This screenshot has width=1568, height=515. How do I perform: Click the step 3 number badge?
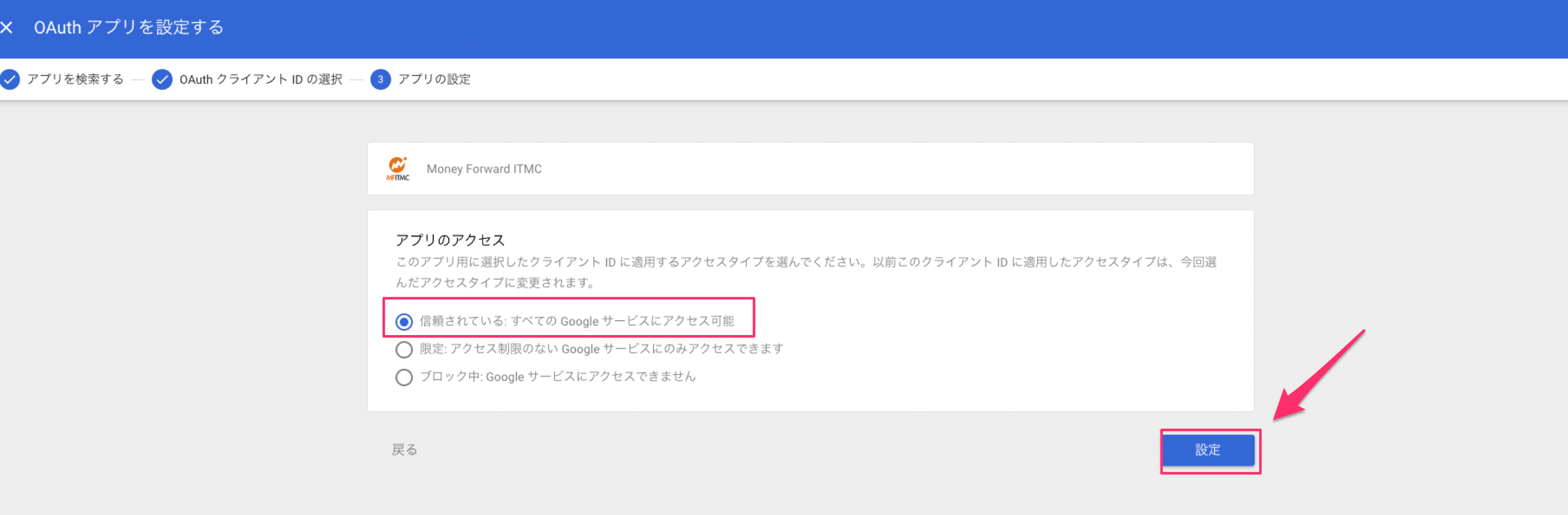click(x=380, y=79)
